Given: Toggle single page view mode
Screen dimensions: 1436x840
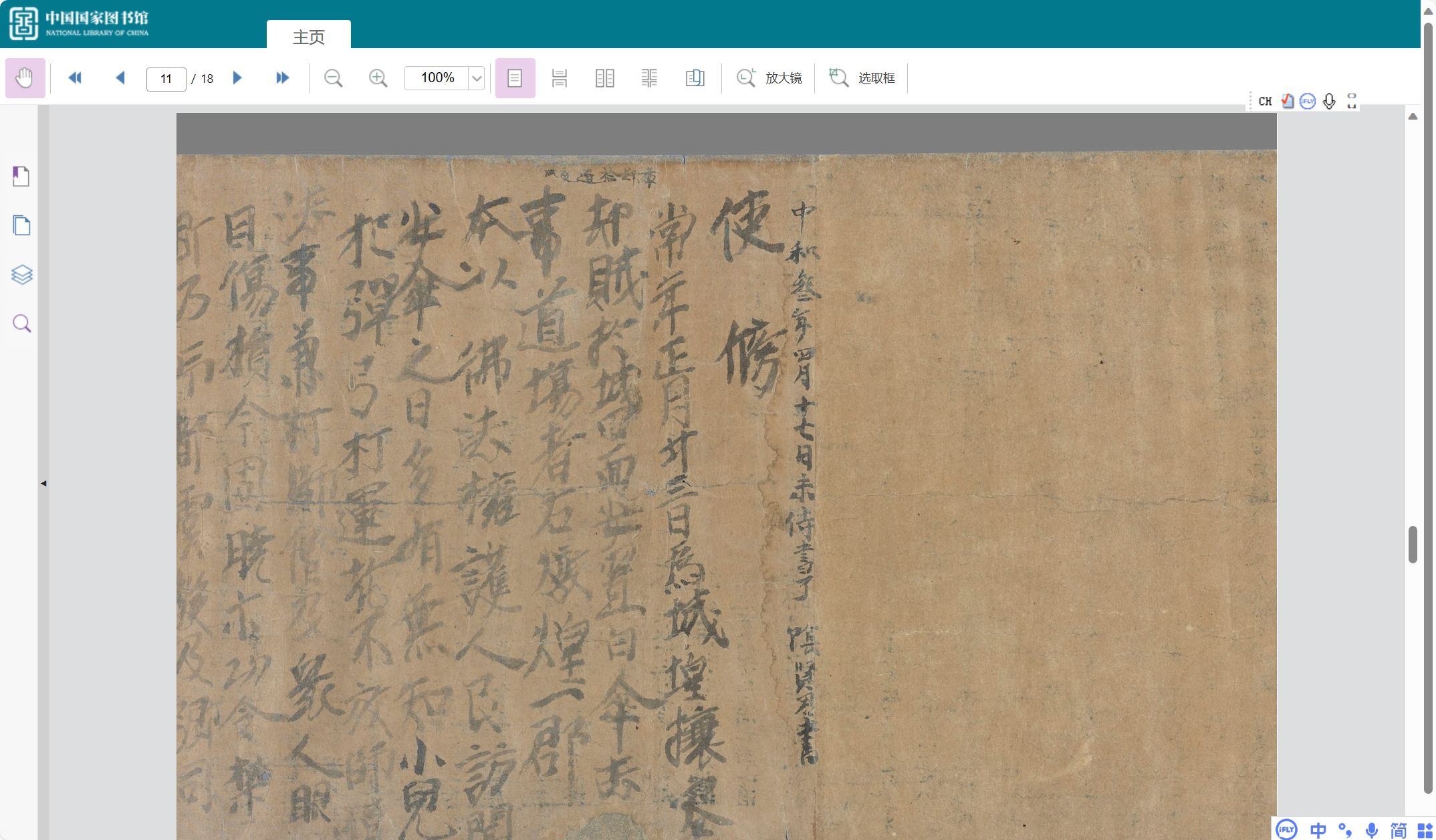Looking at the screenshot, I should point(515,78).
